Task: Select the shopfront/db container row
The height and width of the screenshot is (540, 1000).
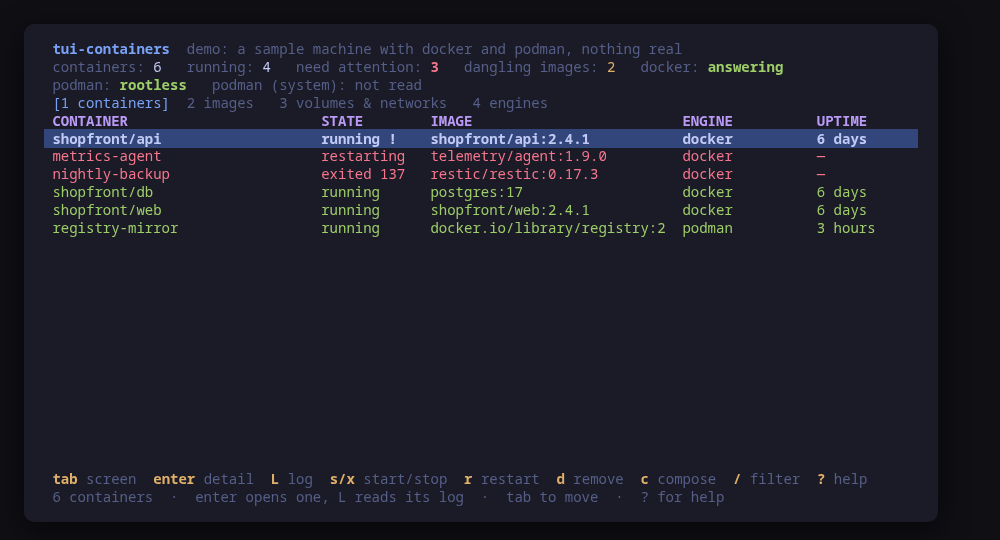Action: [481, 193]
